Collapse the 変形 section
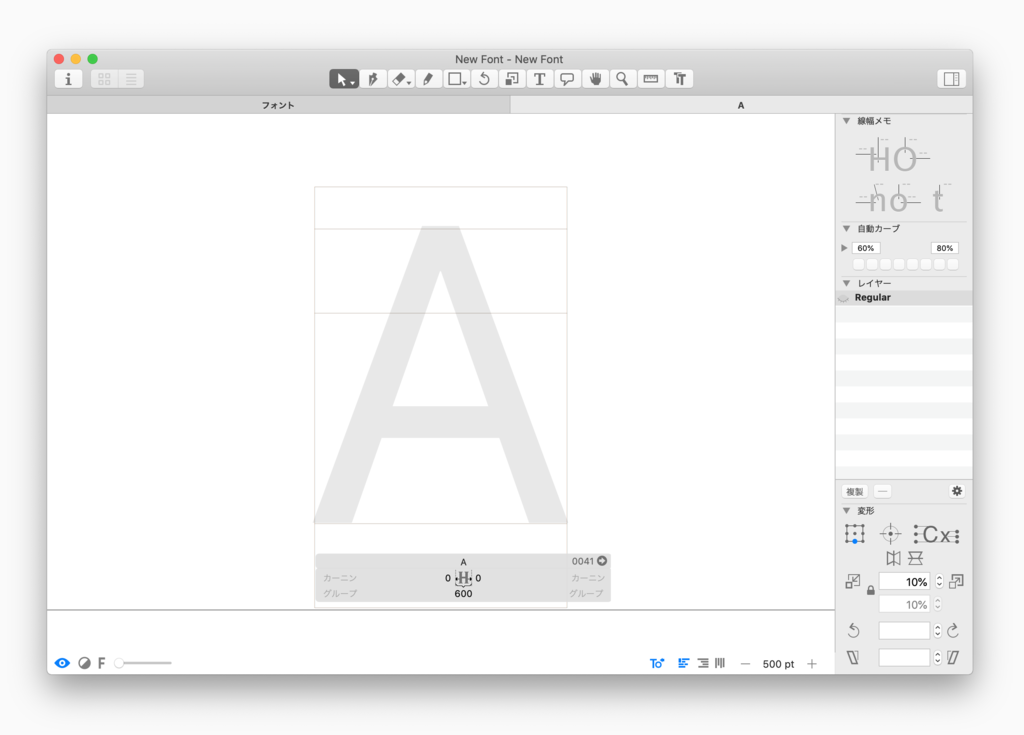This screenshot has height=735, width=1024. [x=846, y=511]
